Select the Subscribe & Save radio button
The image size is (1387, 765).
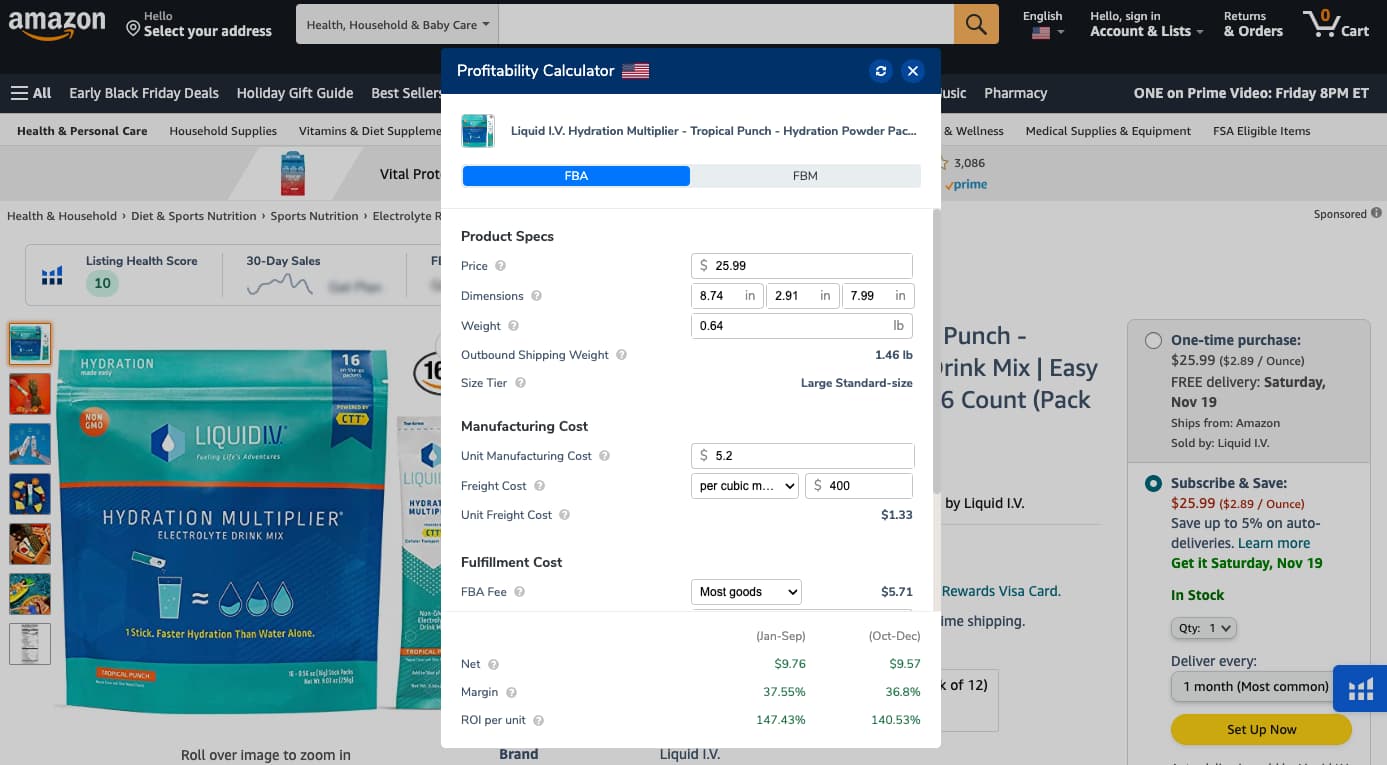click(x=1153, y=483)
